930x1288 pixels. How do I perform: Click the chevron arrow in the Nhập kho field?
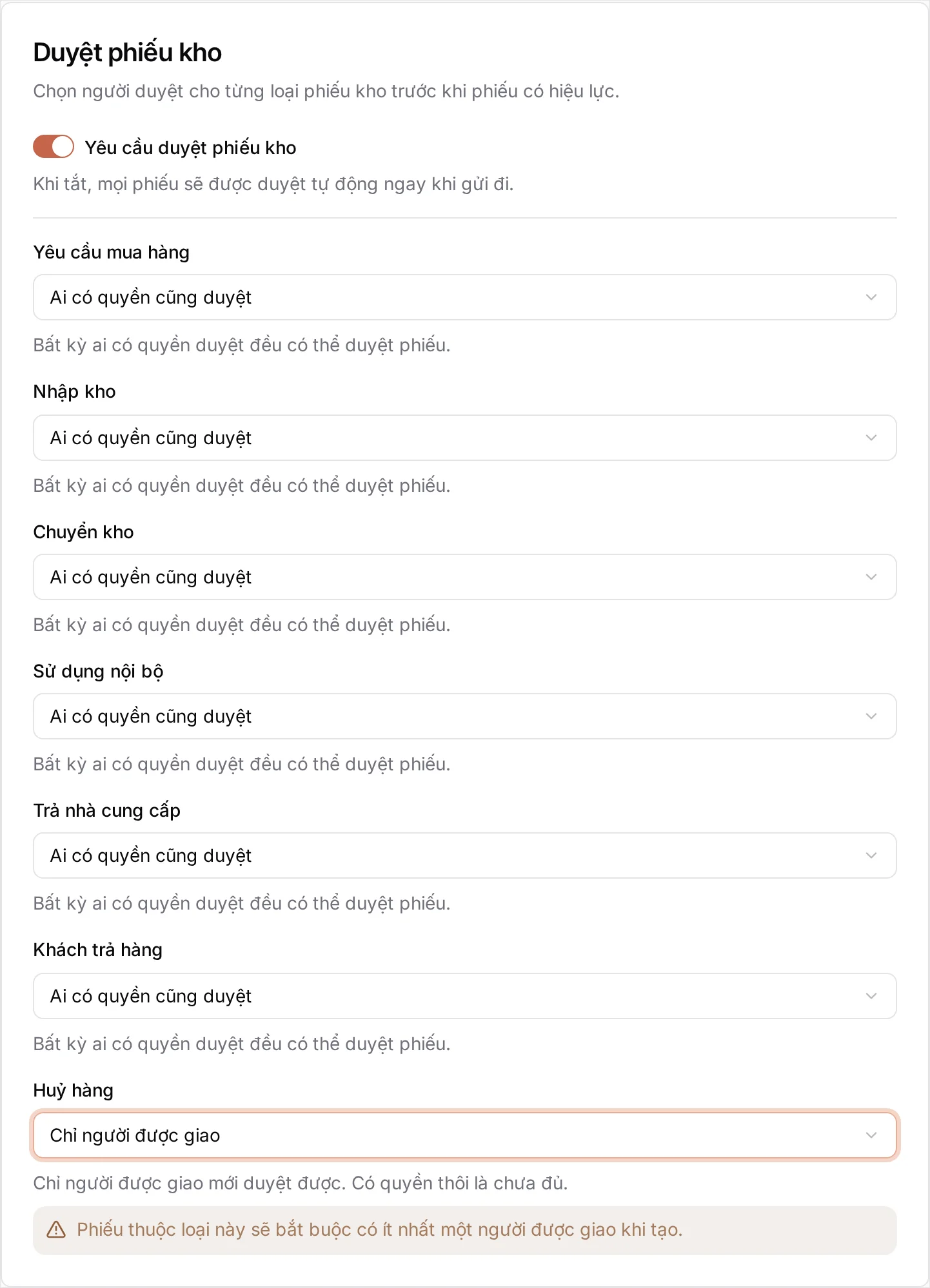coord(871,438)
